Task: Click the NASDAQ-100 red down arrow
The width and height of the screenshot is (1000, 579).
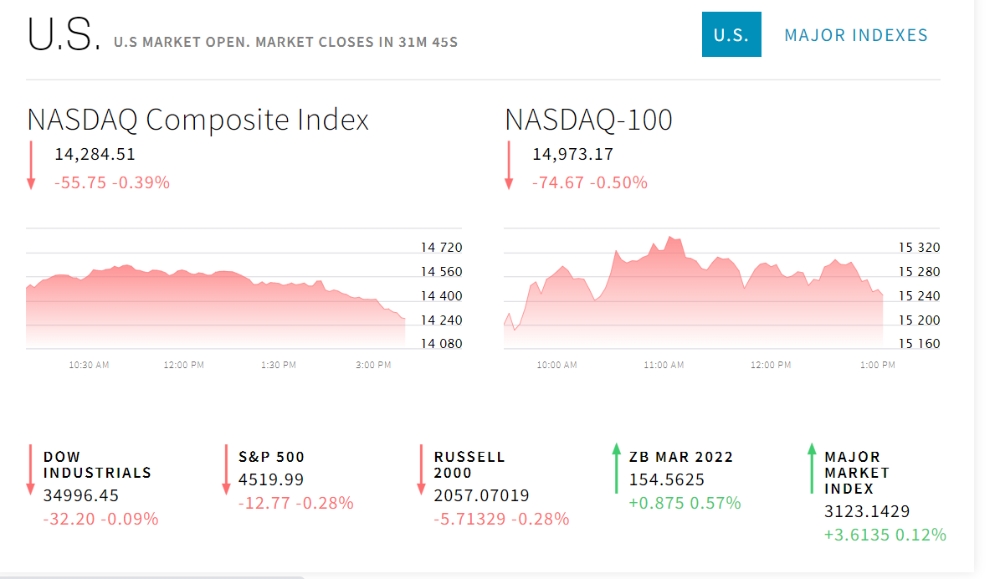Action: [508, 166]
